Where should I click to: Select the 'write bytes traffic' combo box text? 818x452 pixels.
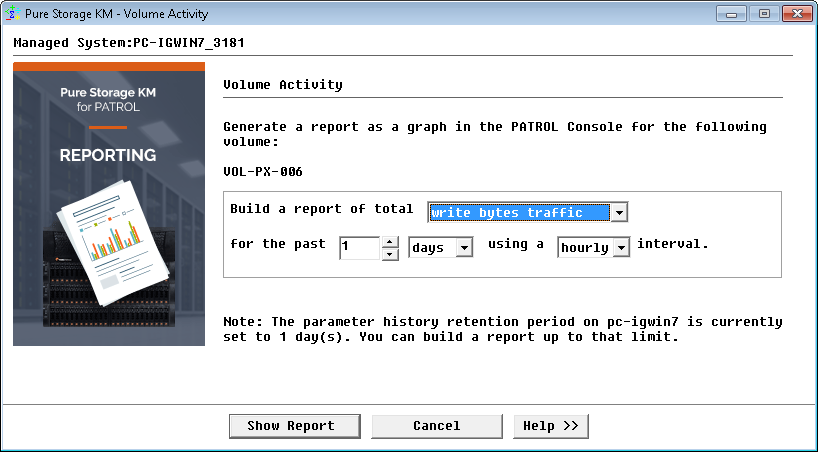pos(519,212)
